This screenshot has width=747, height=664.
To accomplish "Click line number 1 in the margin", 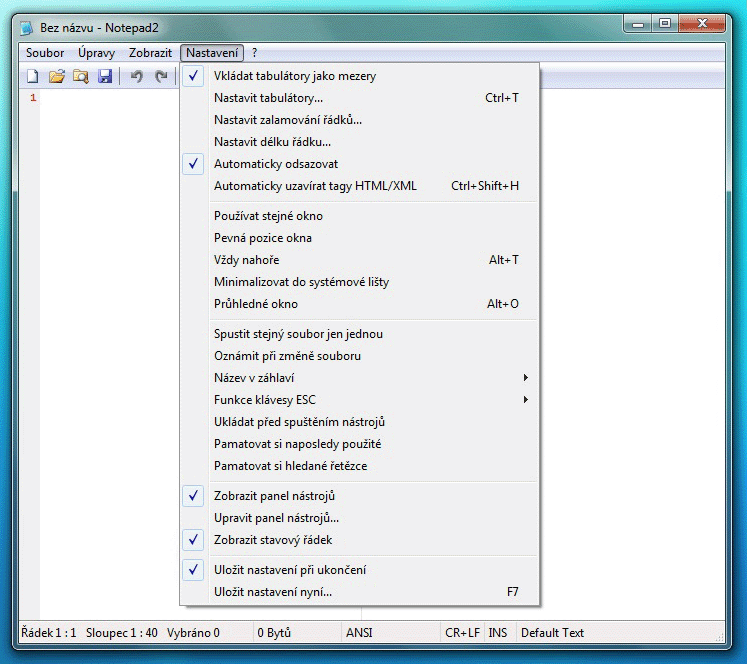I will (33, 98).
